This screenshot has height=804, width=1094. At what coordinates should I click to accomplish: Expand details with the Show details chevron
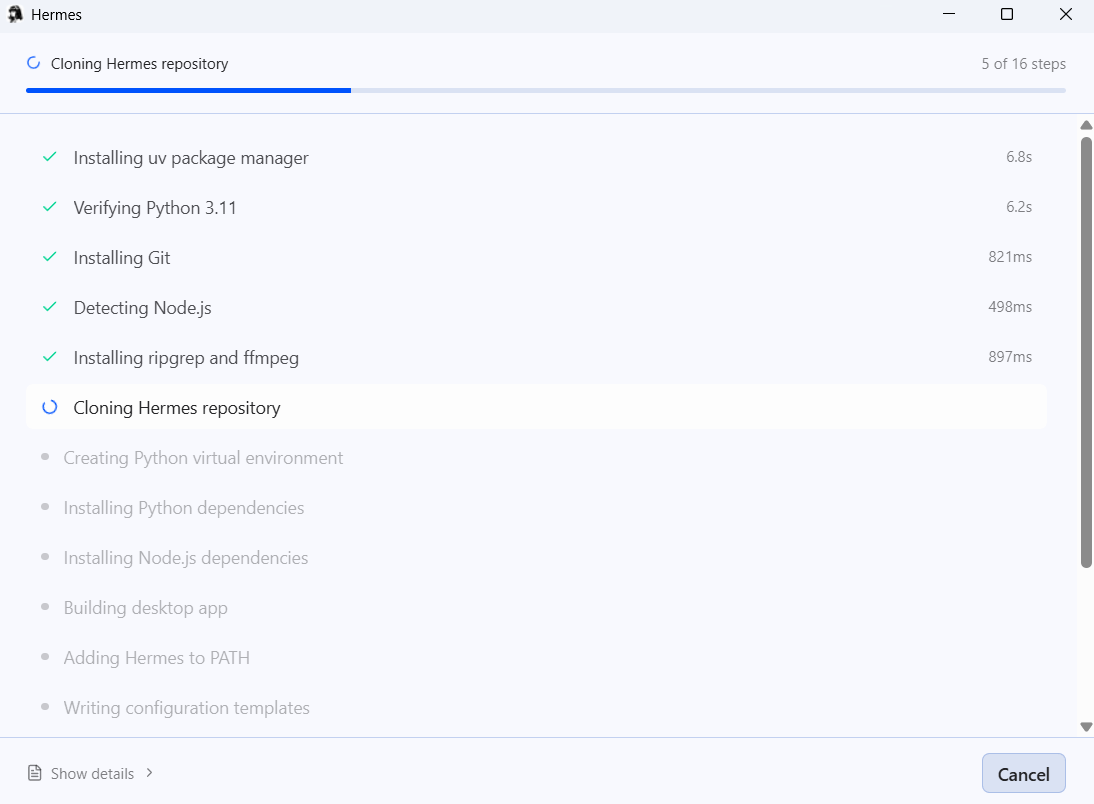[x=149, y=773]
